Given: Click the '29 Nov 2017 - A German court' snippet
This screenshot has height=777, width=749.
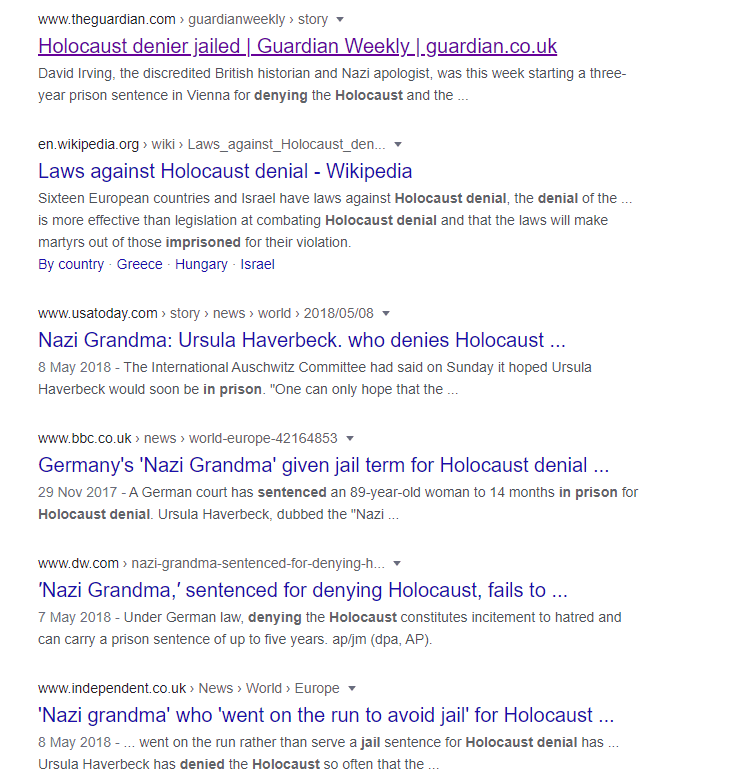Looking at the screenshot, I should [x=338, y=503].
